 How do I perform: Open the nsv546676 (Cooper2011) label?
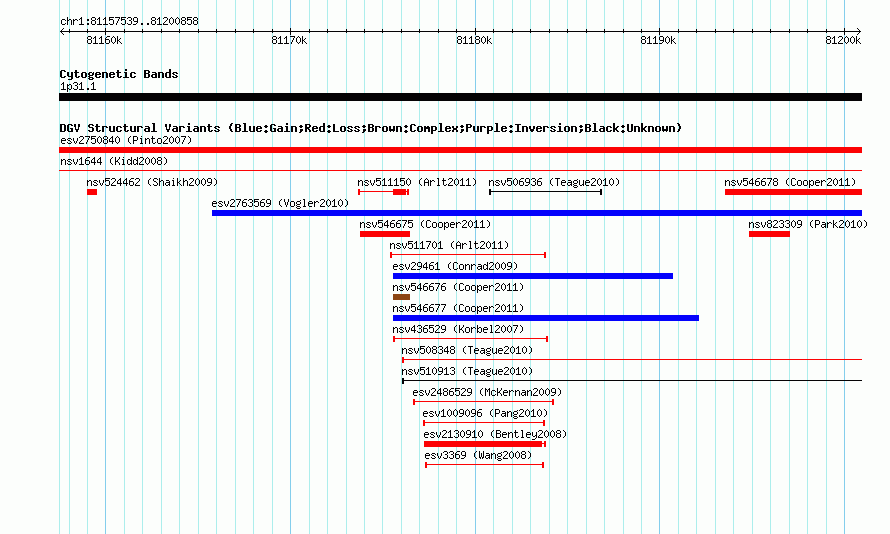pyautogui.click(x=458, y=287)
